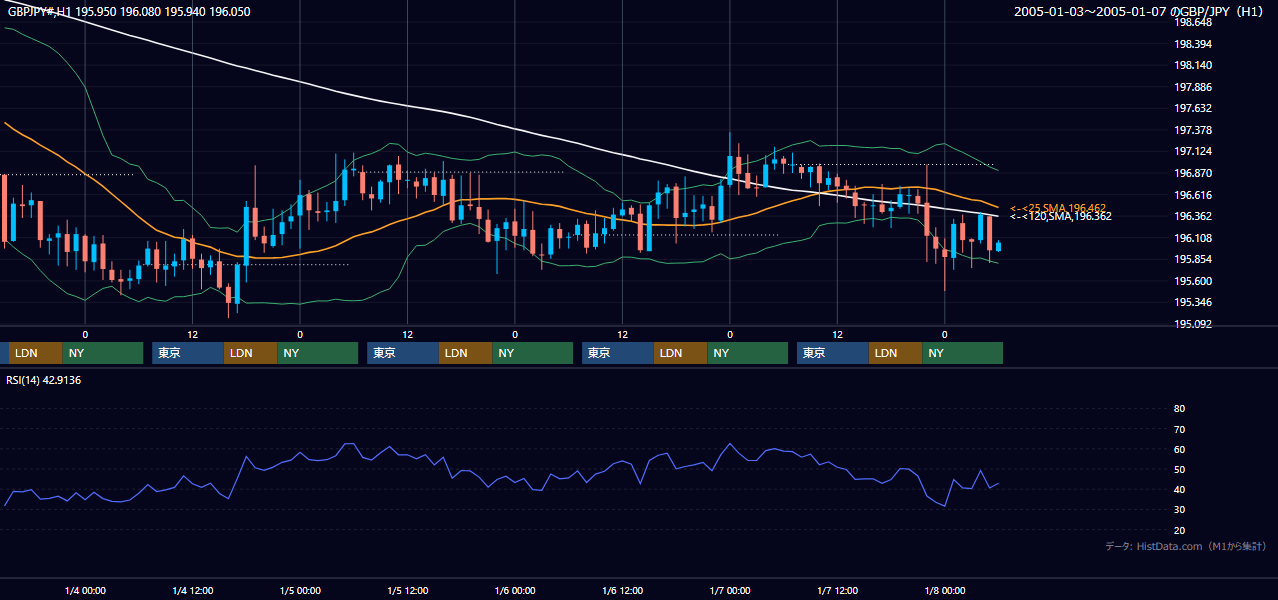Click RSI scale value 70
The height and width of the screenshot is (600, 1278).
1179,429
